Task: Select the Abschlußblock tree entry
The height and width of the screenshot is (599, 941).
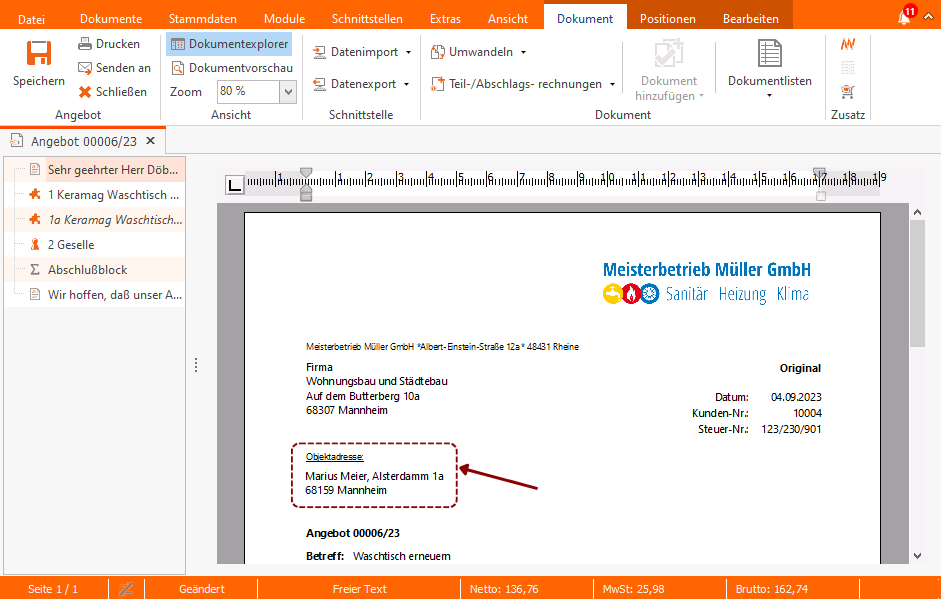Action: click(87, 270)
